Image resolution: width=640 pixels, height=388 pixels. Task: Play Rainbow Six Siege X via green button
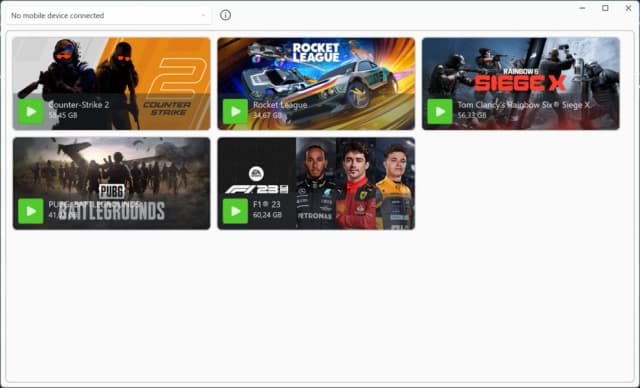(x=440, y=111)
